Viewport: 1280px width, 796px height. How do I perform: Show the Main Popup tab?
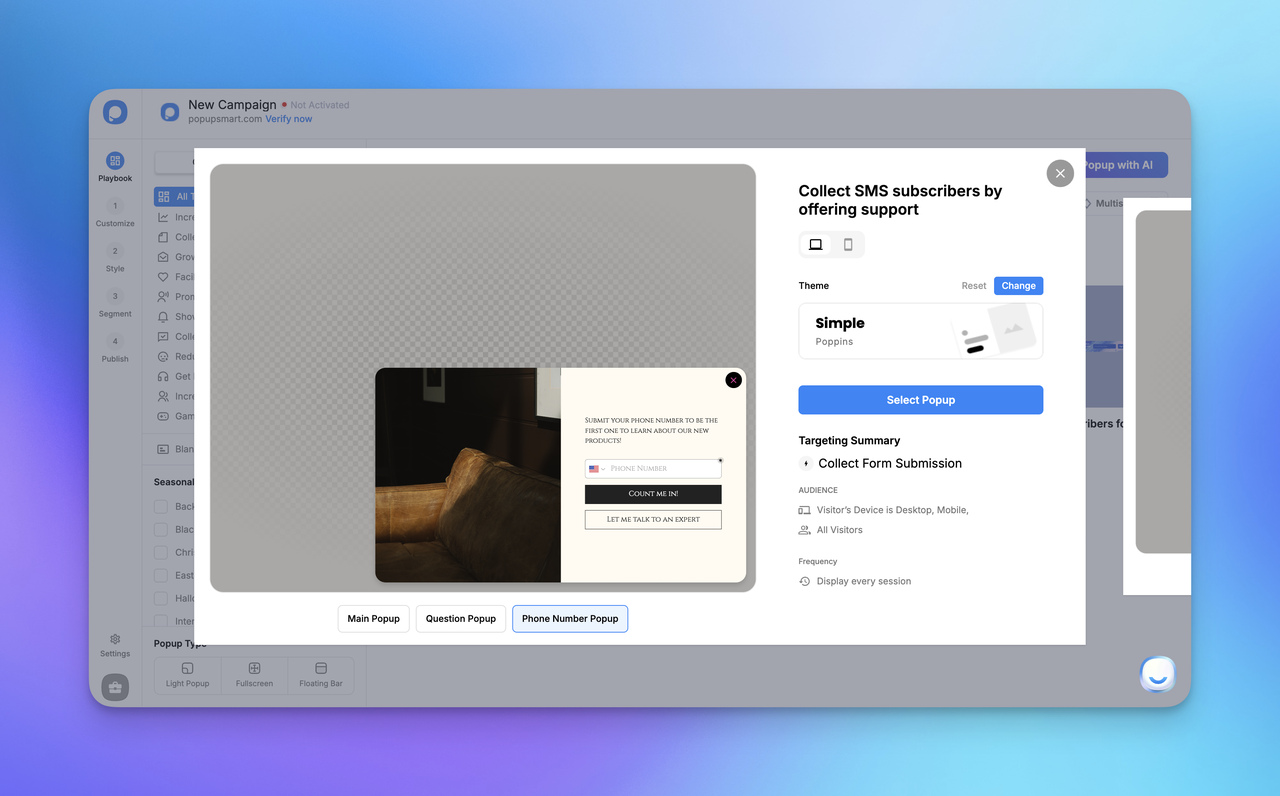coord(374,619)
